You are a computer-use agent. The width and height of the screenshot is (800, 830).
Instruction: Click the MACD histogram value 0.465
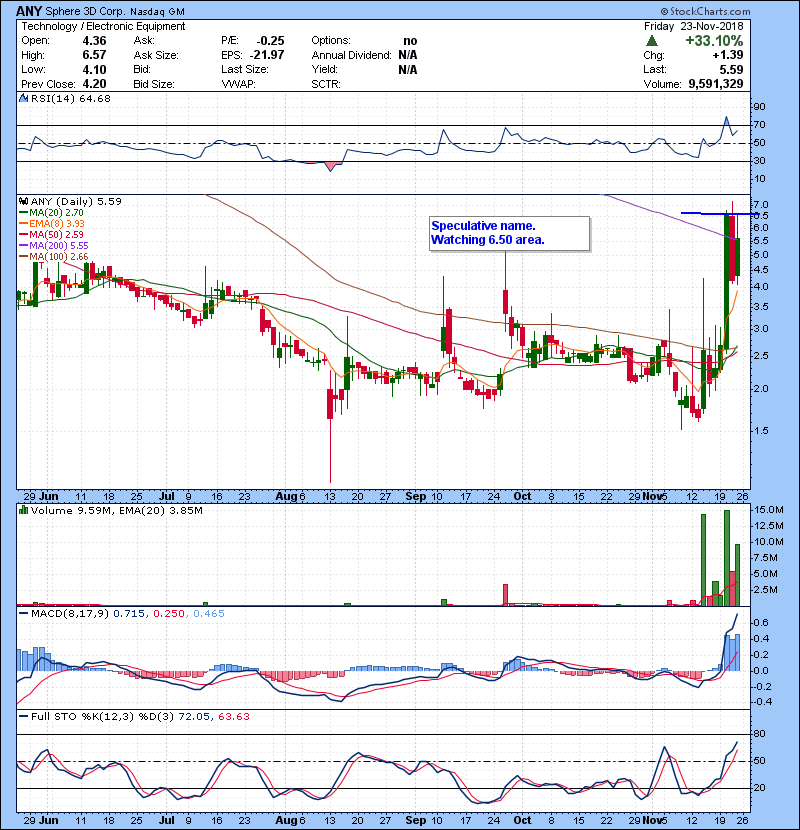(x=209, y=614)
